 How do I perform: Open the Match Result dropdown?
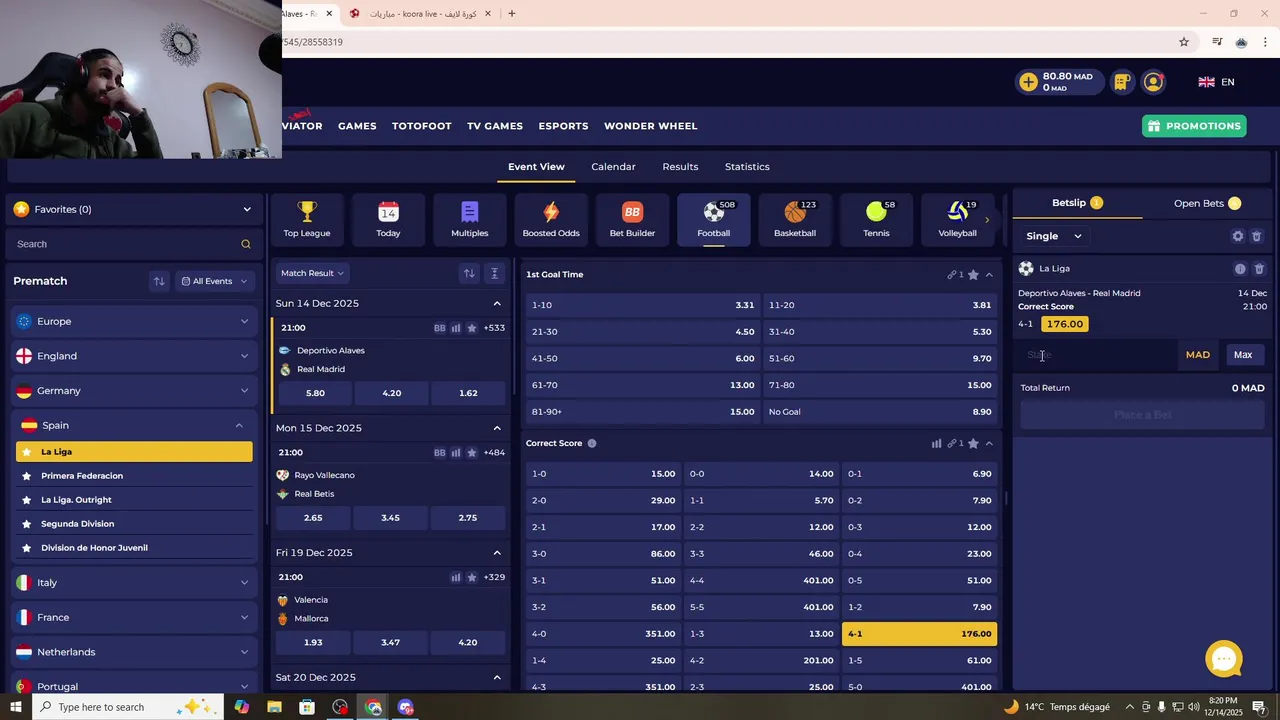312,273
